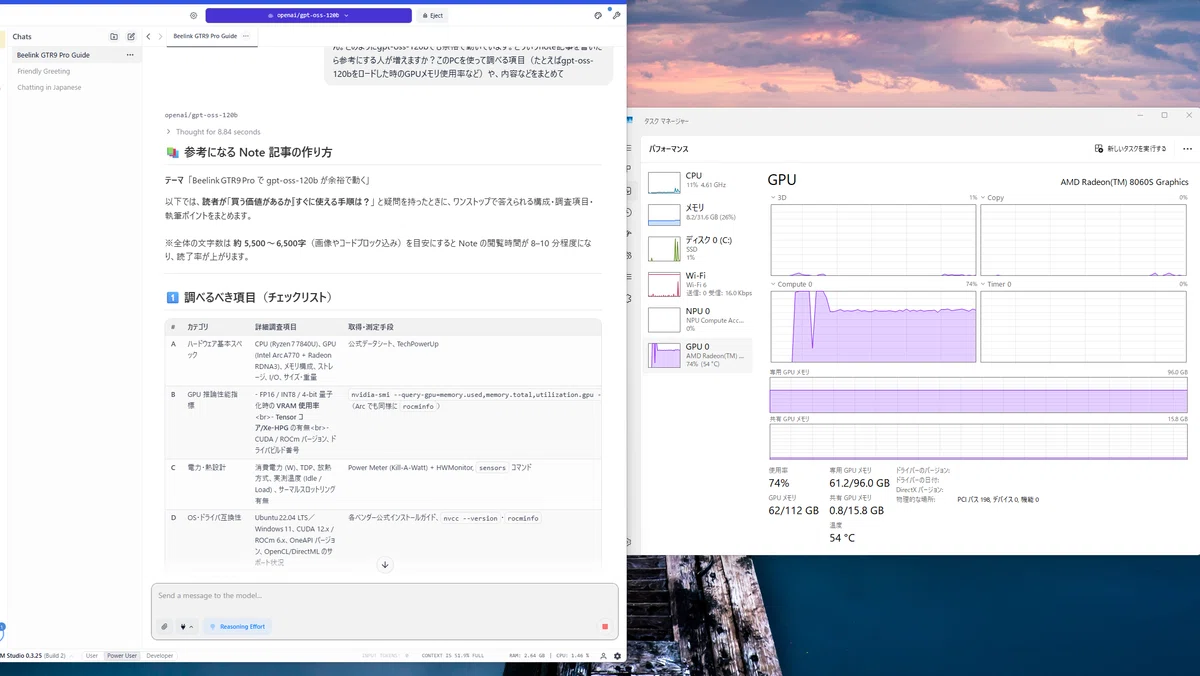1200x676 pixels.
Task: Jump to the latest message with down arrow
Action: click(385, 565)
